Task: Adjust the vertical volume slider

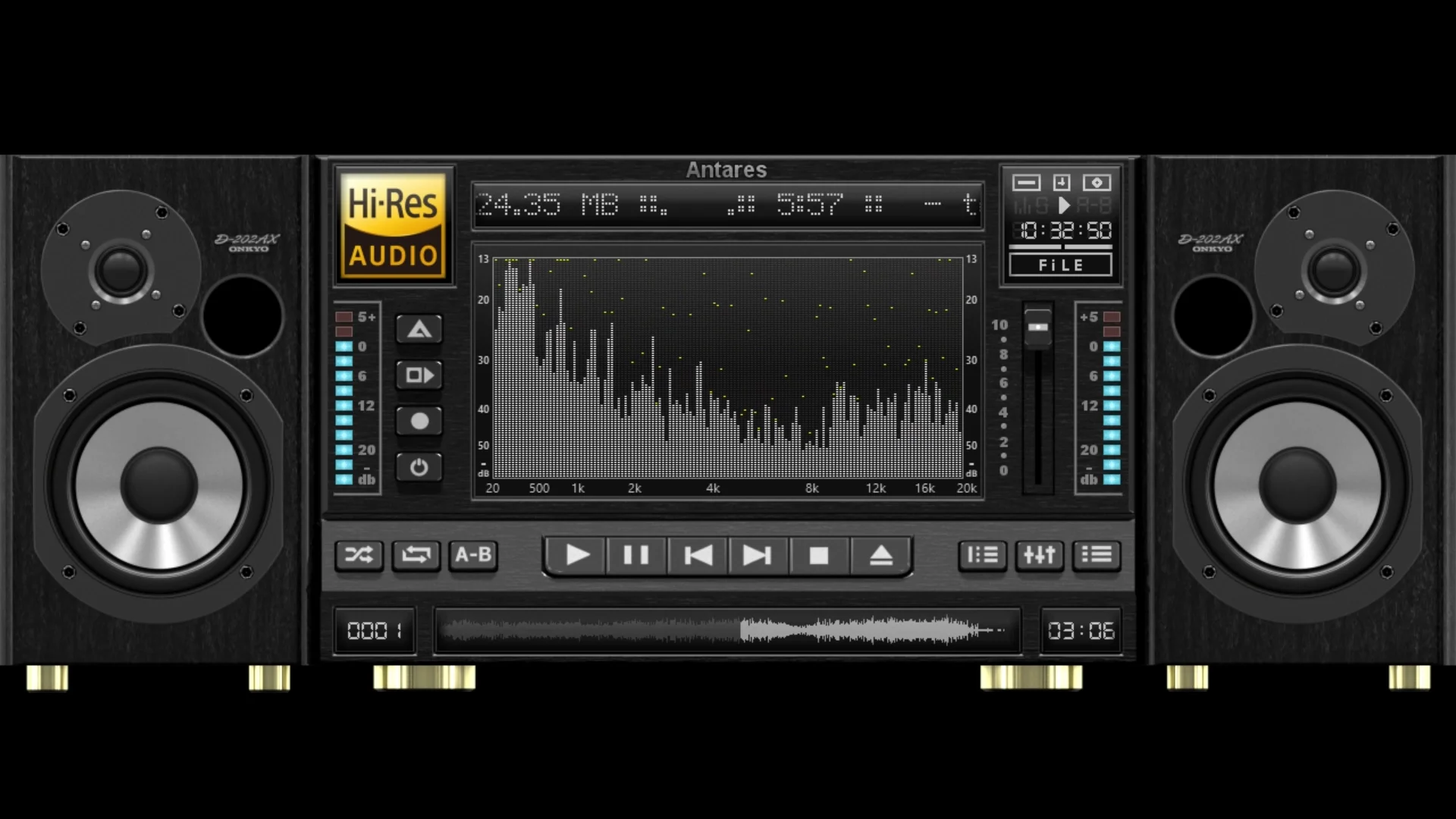Action: pos(1037,328)
